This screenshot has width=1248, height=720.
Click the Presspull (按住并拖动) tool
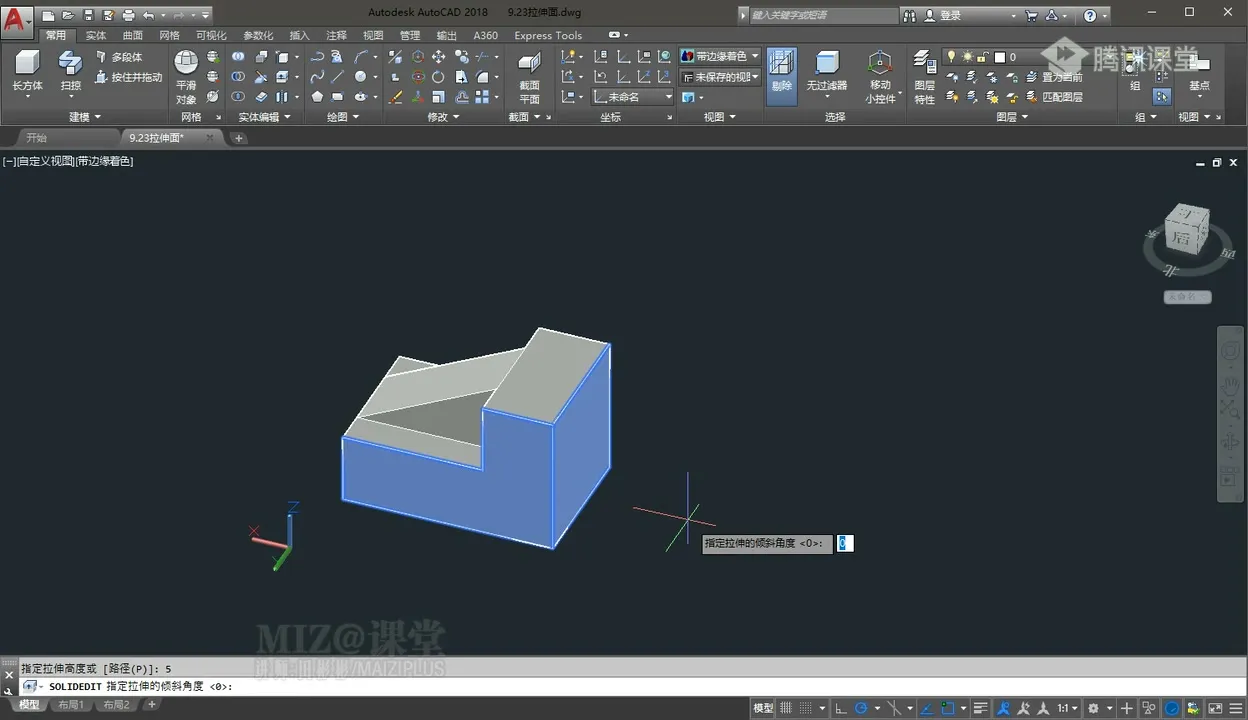click(x=129, y=77)
